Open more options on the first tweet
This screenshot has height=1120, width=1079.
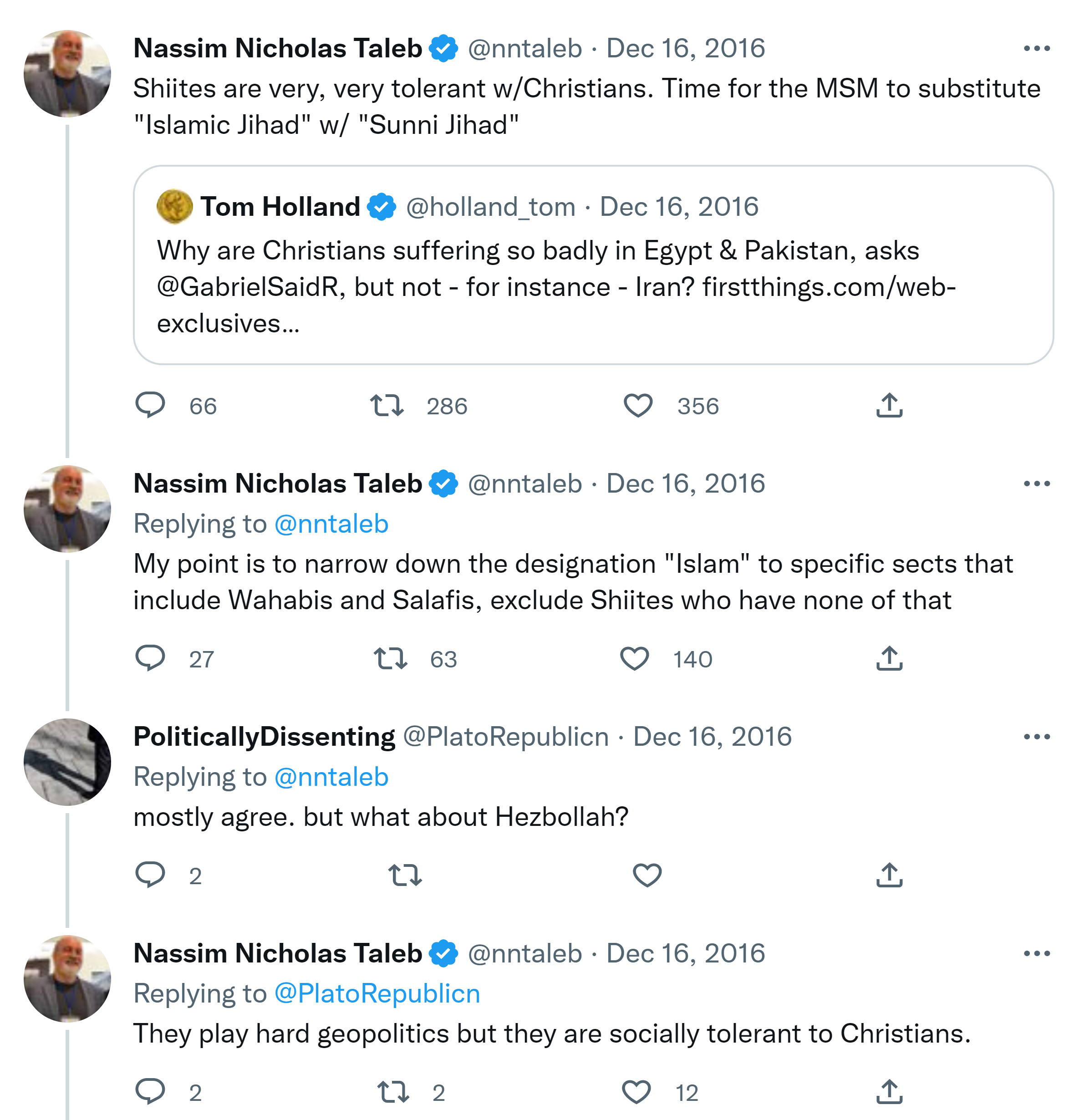tap(1036, 49)
